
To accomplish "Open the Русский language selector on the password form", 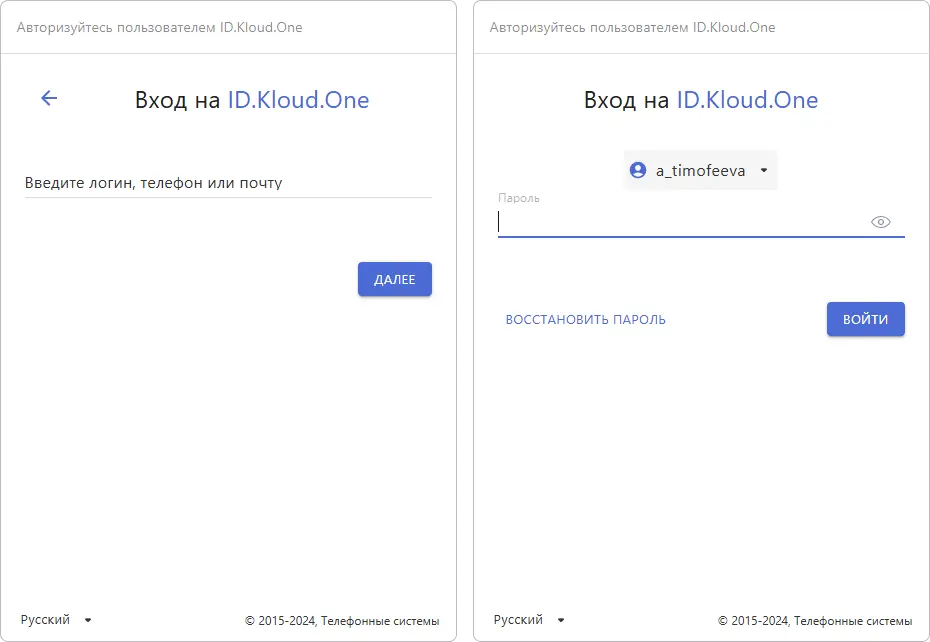I will pos(529,620).
